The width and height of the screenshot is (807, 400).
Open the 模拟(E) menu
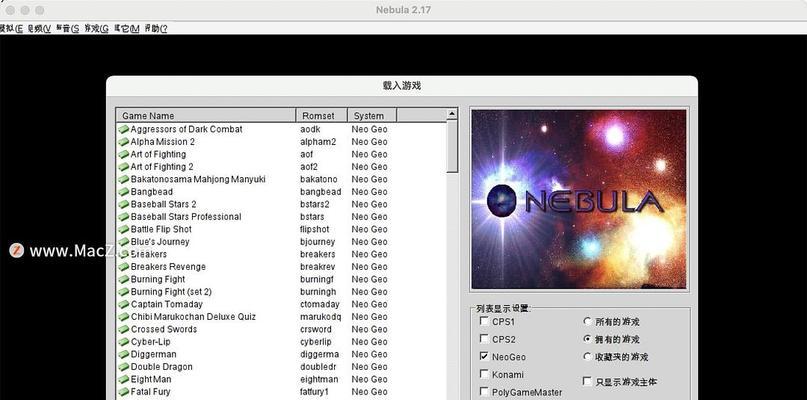(x=10, y=28)
